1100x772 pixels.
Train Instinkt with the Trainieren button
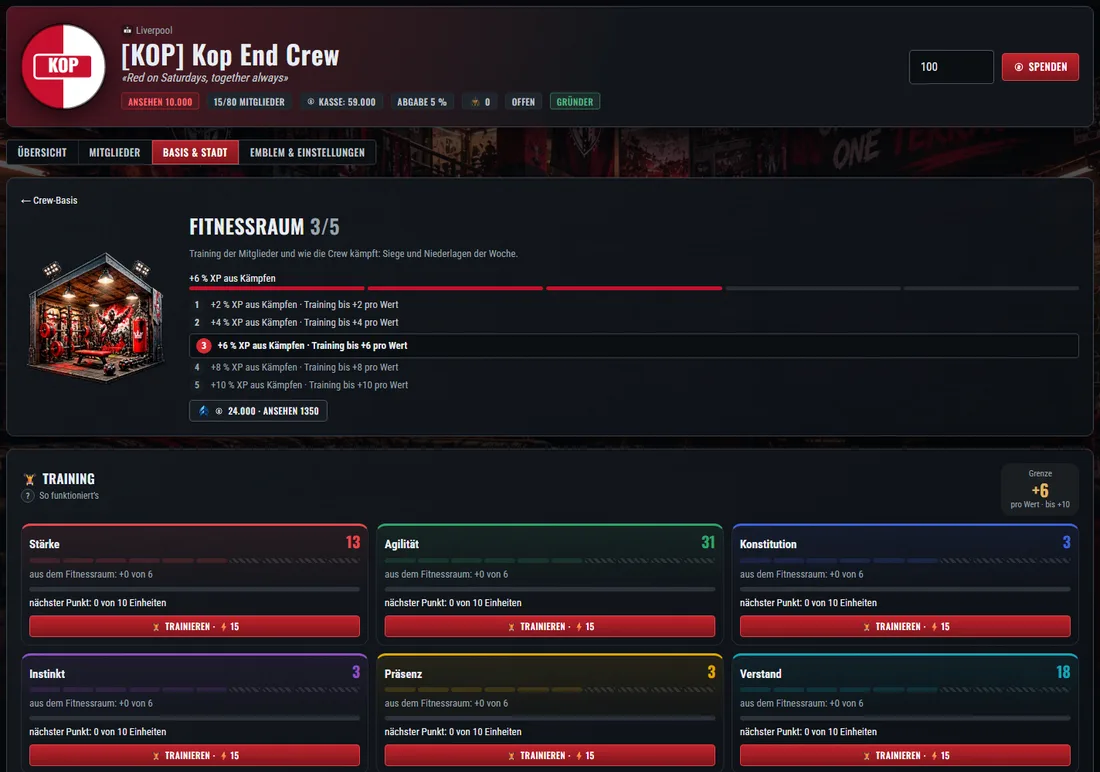click(194, 755)
